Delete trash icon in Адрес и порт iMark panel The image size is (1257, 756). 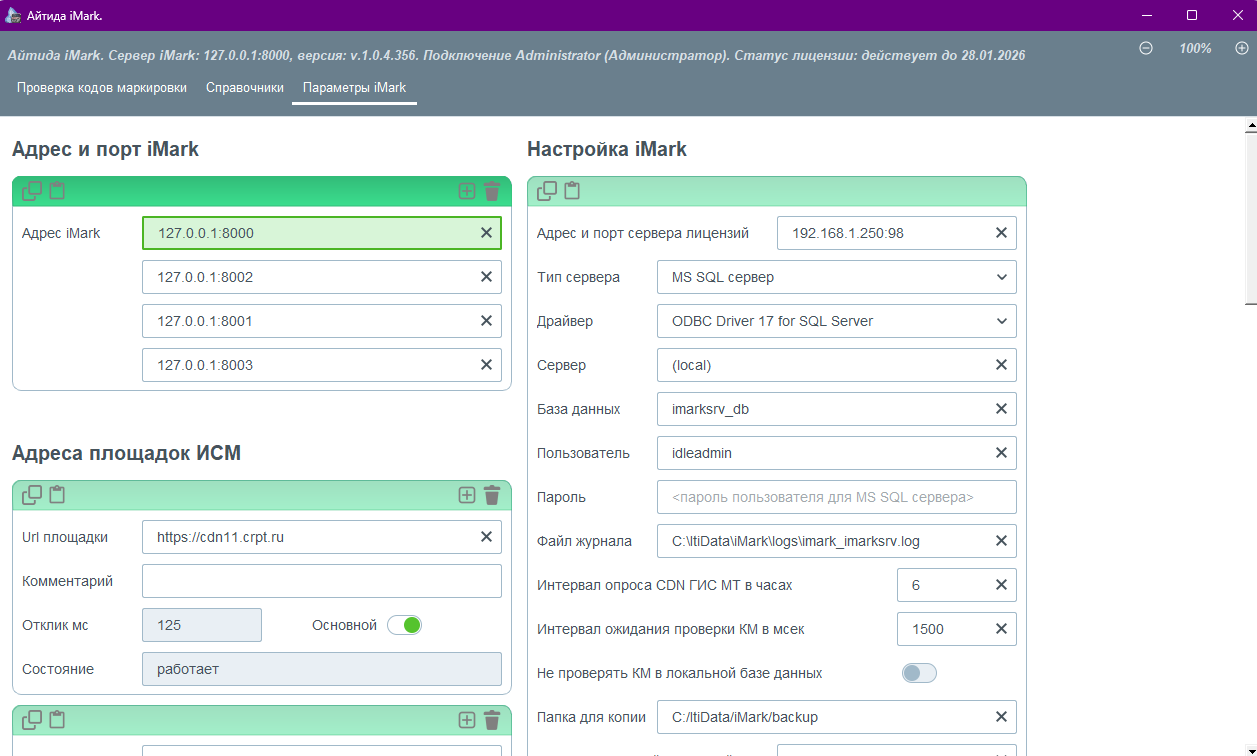pyautogui.click(x=492, y=191)
